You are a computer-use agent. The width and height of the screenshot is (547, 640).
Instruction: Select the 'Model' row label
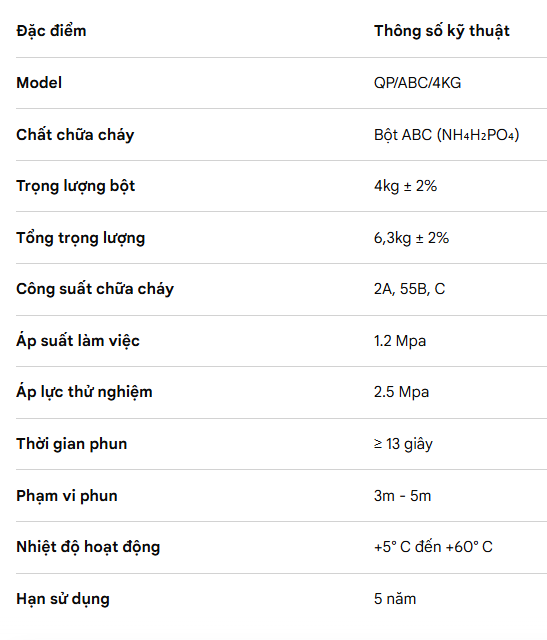pos(39,83)
